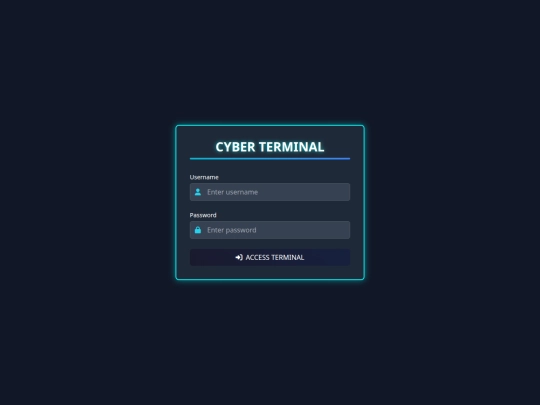
Task: Click empty space inside the login card
Action: pos(270,272)
